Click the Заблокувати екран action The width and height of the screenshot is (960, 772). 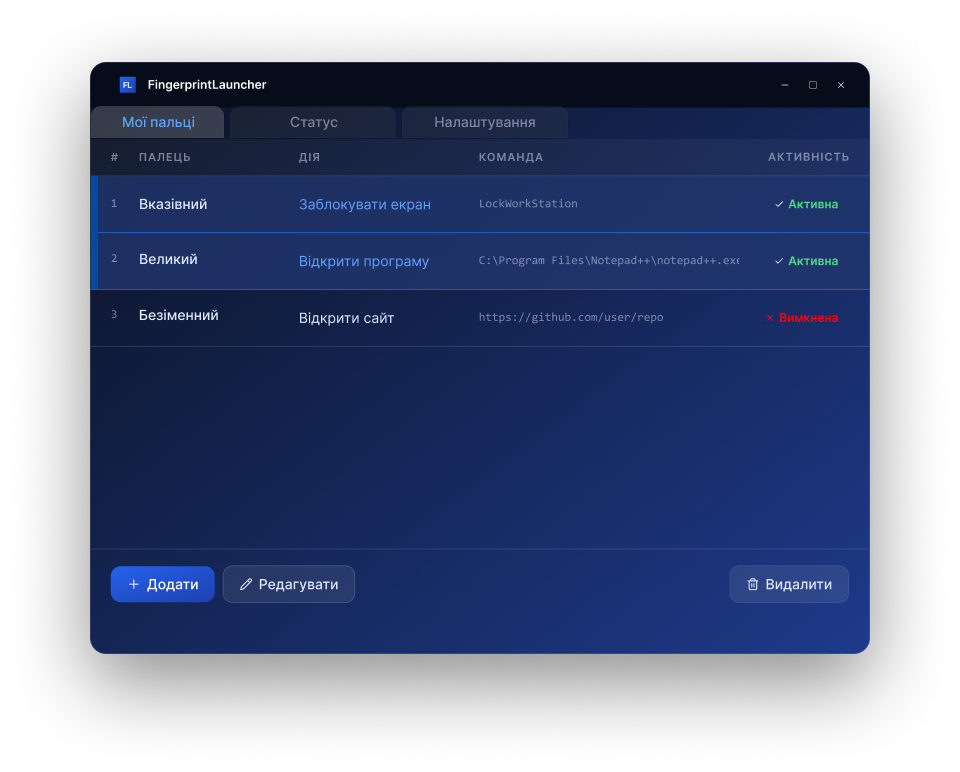coord(365,204)
